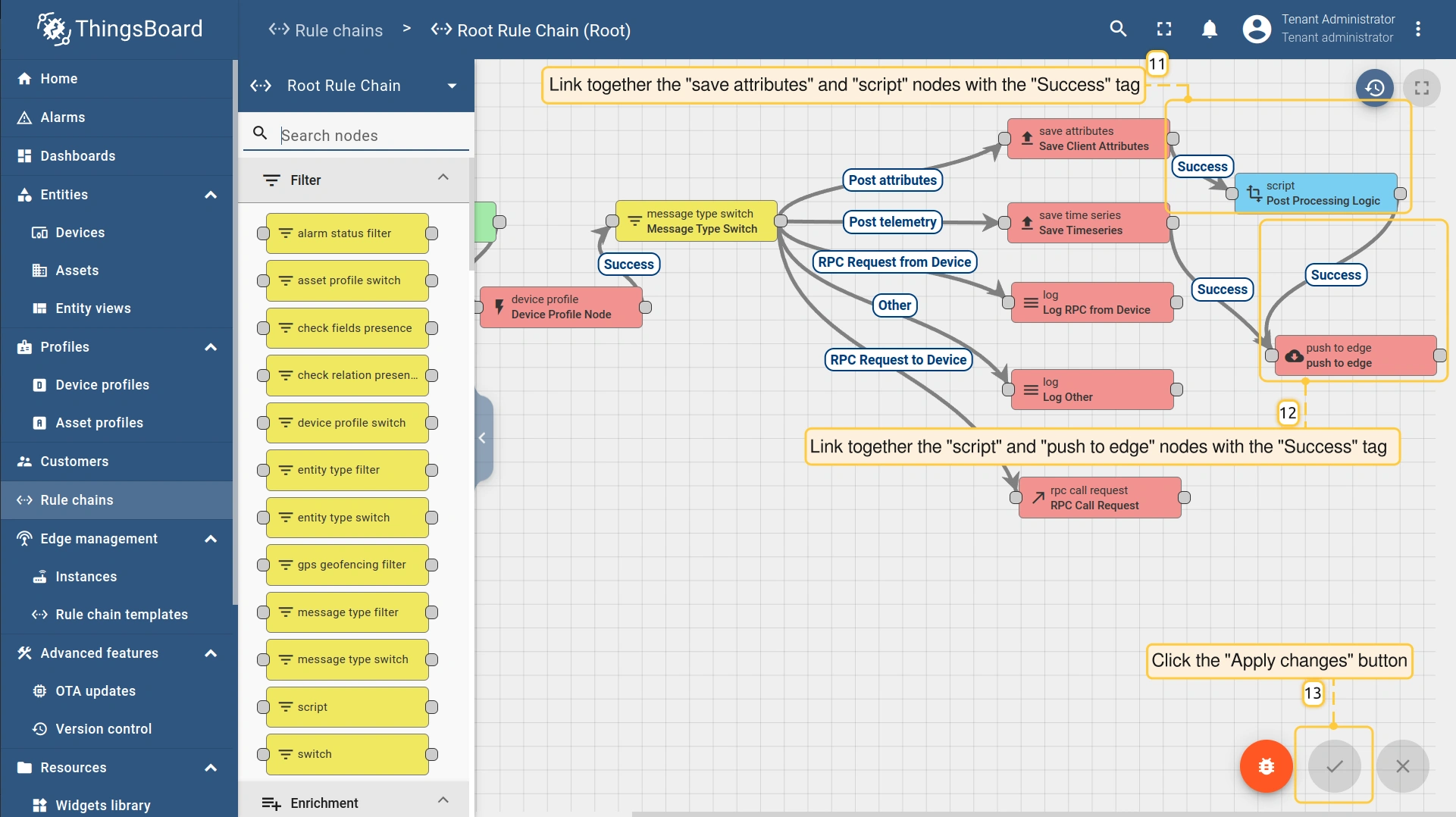Click the X button to cancel changes

point(1402,766)
